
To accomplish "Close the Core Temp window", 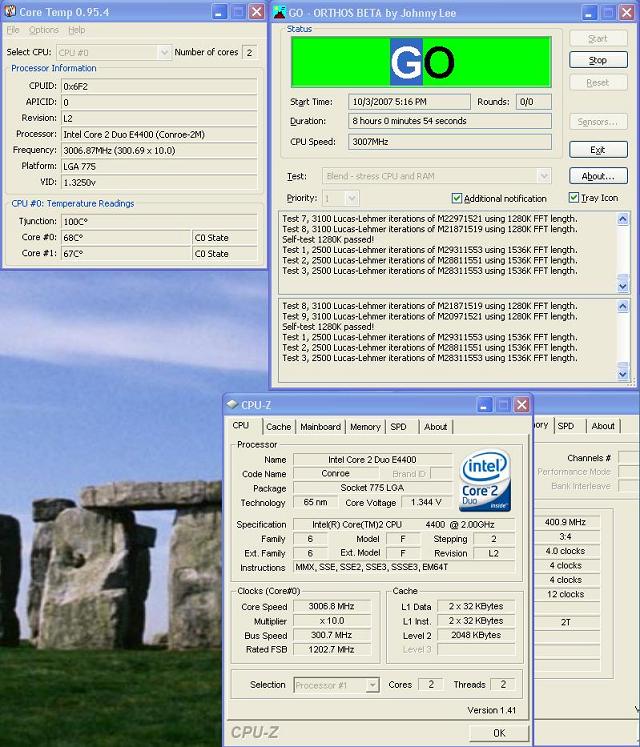I will [257, 12].
